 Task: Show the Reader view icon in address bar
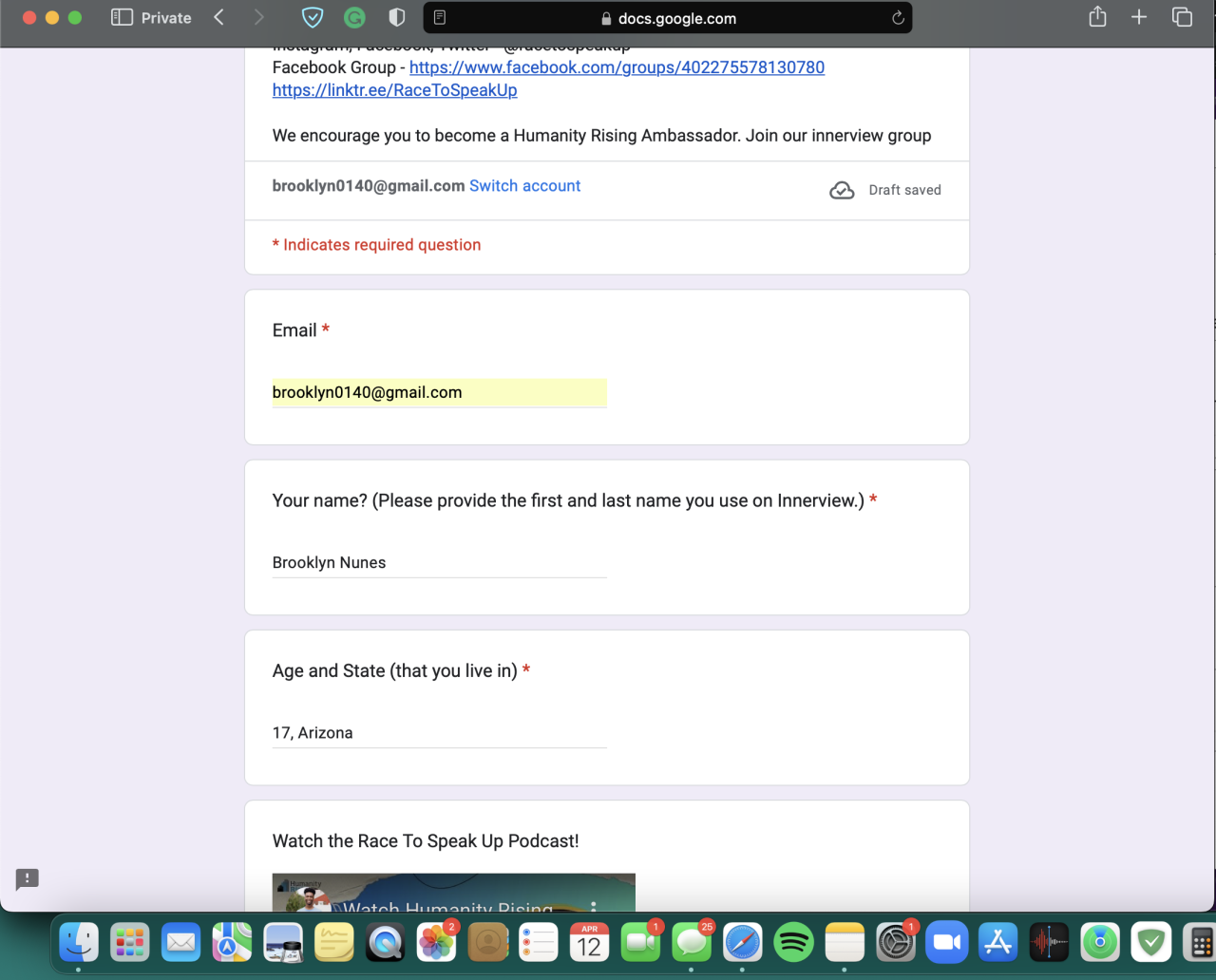click(440, 18)
